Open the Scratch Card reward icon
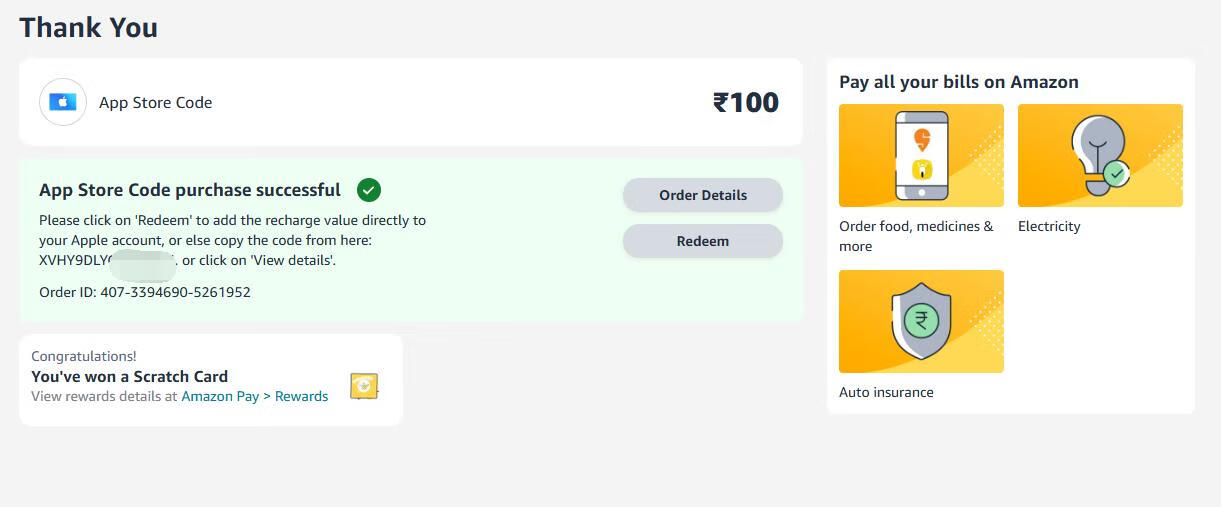 (x=364, y=386)
